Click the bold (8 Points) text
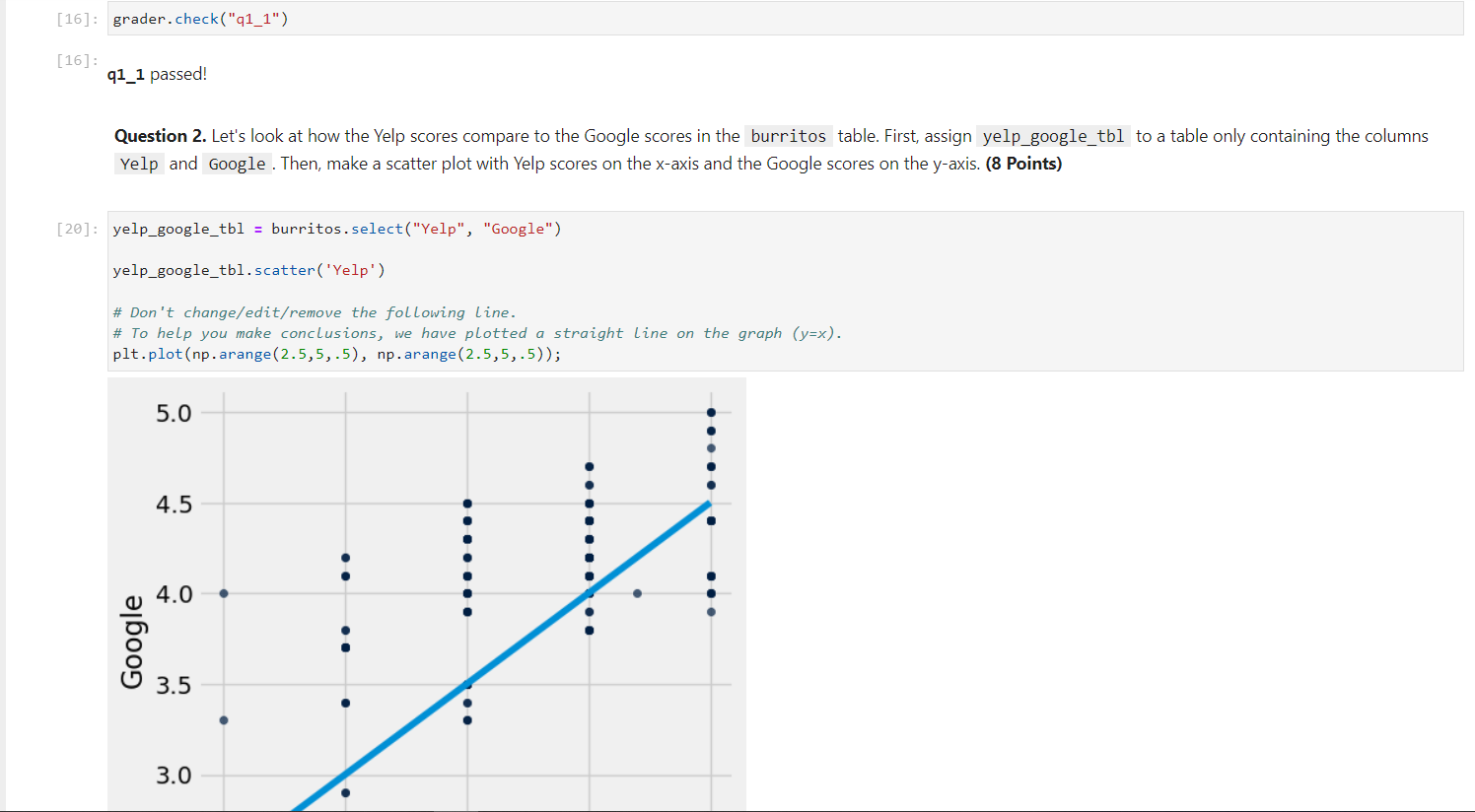1475x812 pixels. pyautogui.click(x=1023, y=164)
